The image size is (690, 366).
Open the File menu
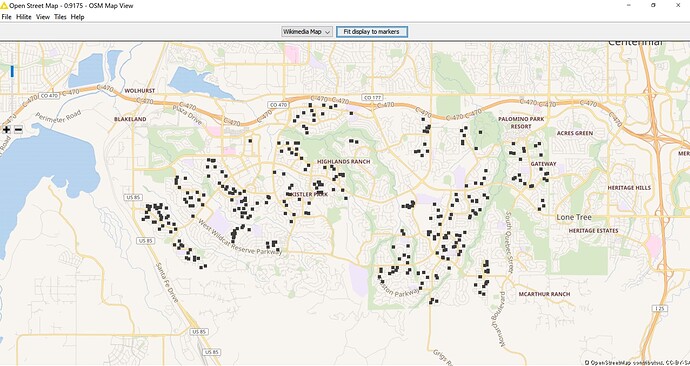tap(6, 17)
